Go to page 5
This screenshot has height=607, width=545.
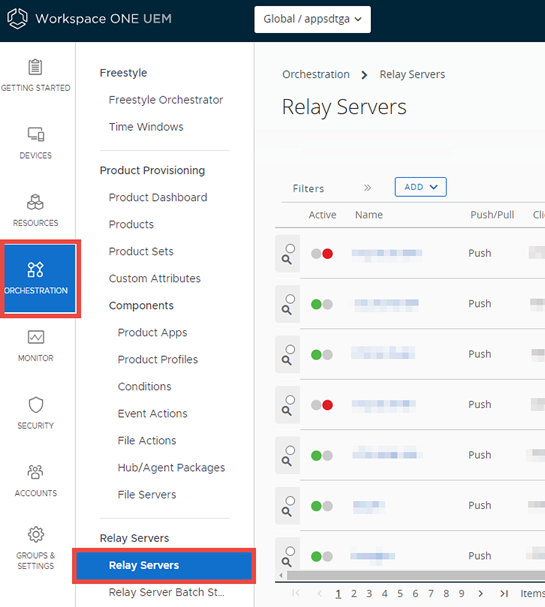[400, 593]
